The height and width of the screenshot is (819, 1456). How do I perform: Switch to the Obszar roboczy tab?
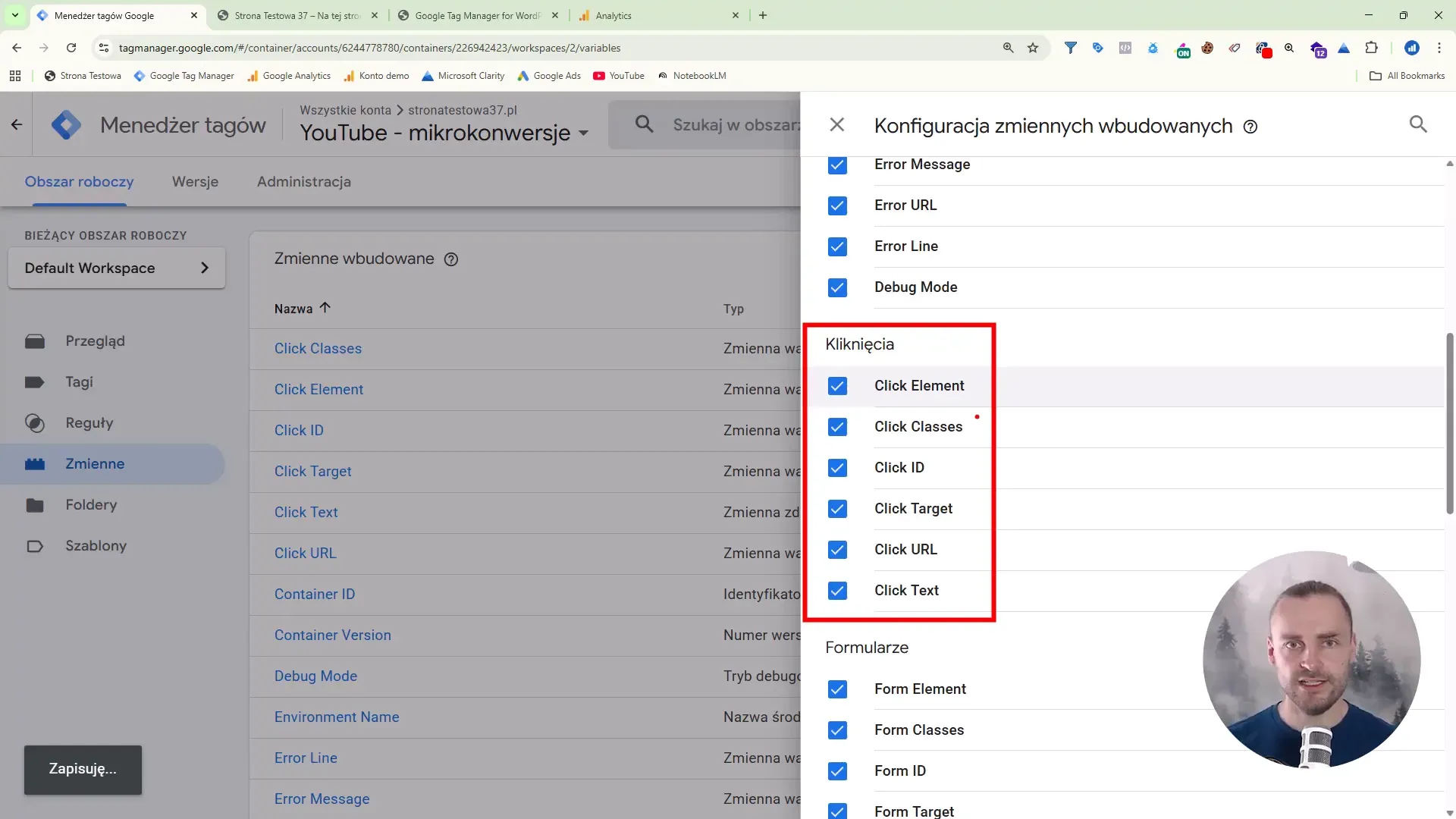click(79, 182)
